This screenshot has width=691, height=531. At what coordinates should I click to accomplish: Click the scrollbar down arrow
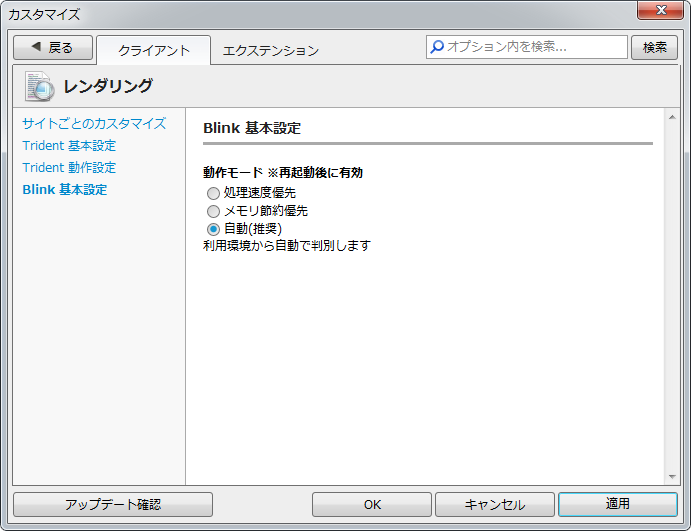[x=672, y=476]
